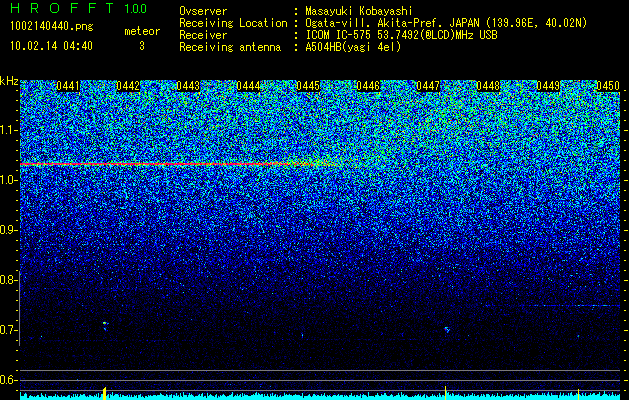629x400 pixels.
Task: Click the 0.6 kHz axis label
Action: tap(7, 380)
